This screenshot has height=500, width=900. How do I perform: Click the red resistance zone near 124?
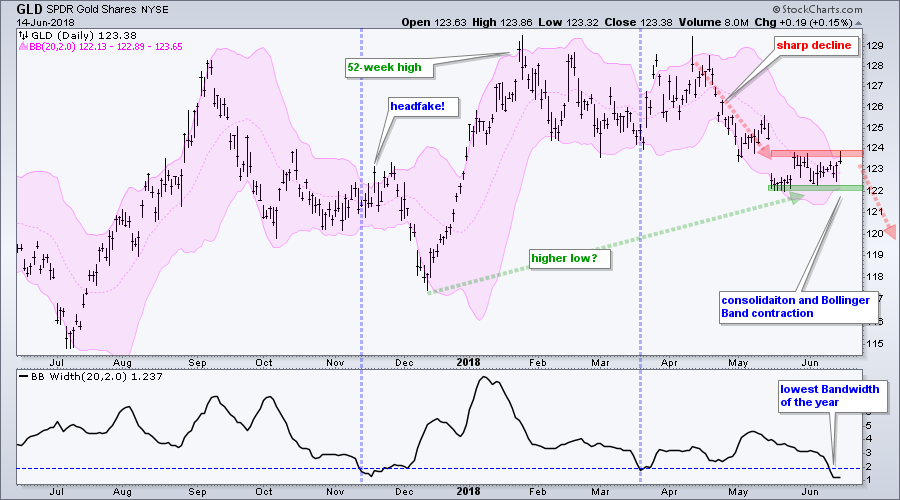pyautogui.click(x=817, y=153)
